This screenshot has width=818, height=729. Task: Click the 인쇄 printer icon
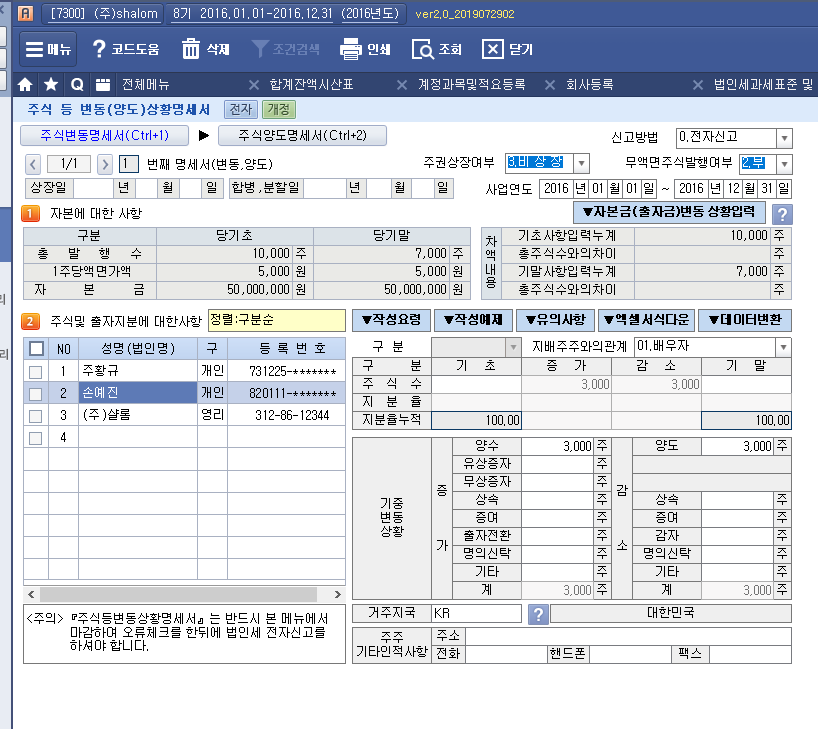[x=350, y=49]
